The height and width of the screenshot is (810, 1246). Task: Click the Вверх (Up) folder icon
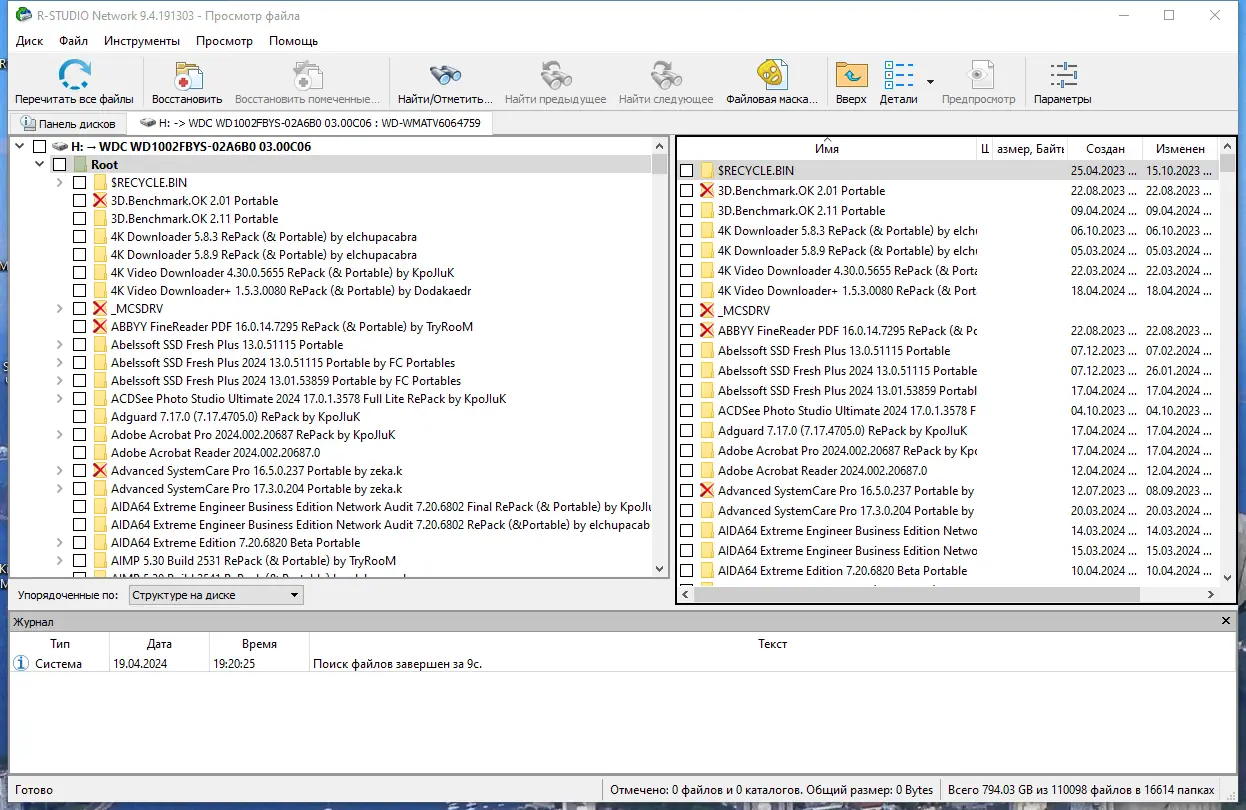[x=851, y=76]
